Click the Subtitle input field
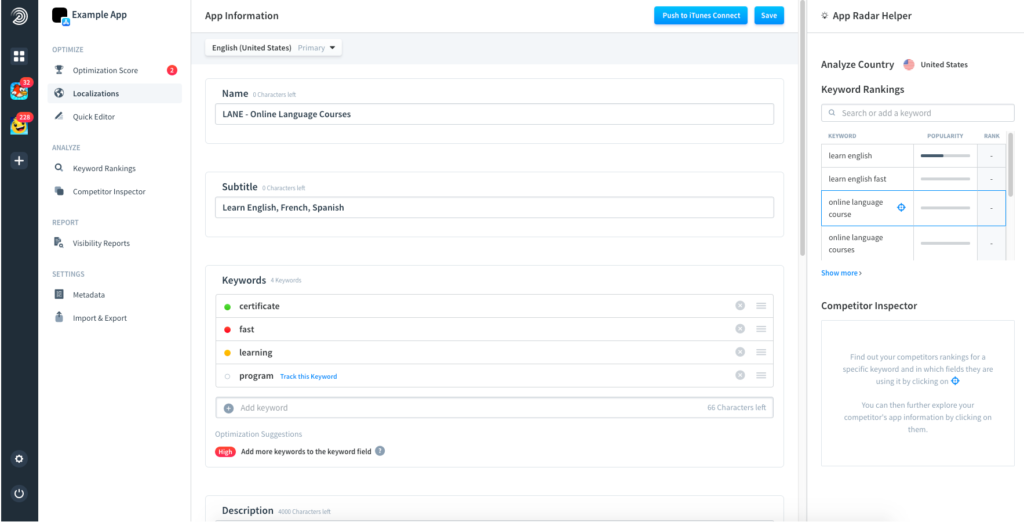Viewport: 1024px width, 522px height. click(494, 208)
